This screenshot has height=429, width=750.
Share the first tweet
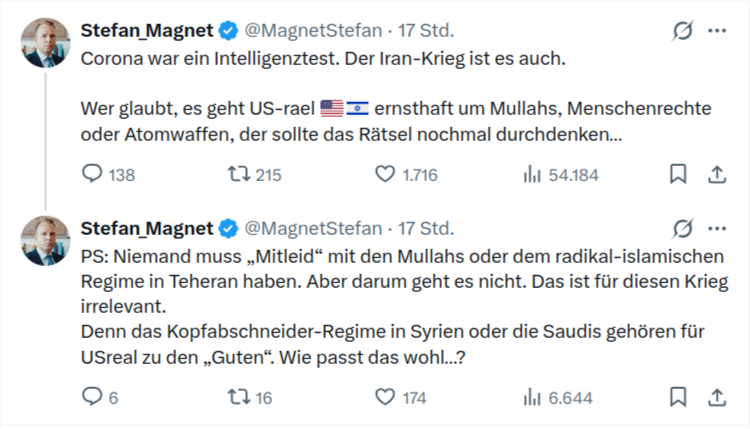716,175
